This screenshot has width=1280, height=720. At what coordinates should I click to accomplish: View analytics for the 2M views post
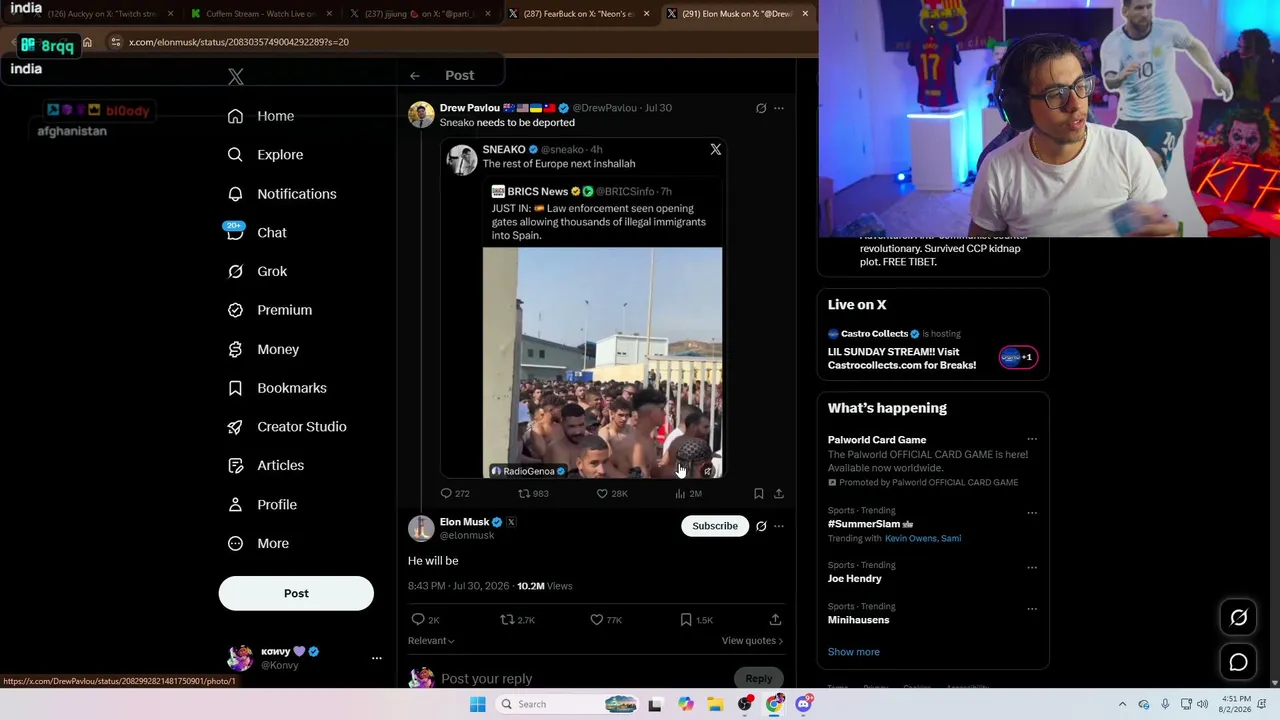coord(688,493)
